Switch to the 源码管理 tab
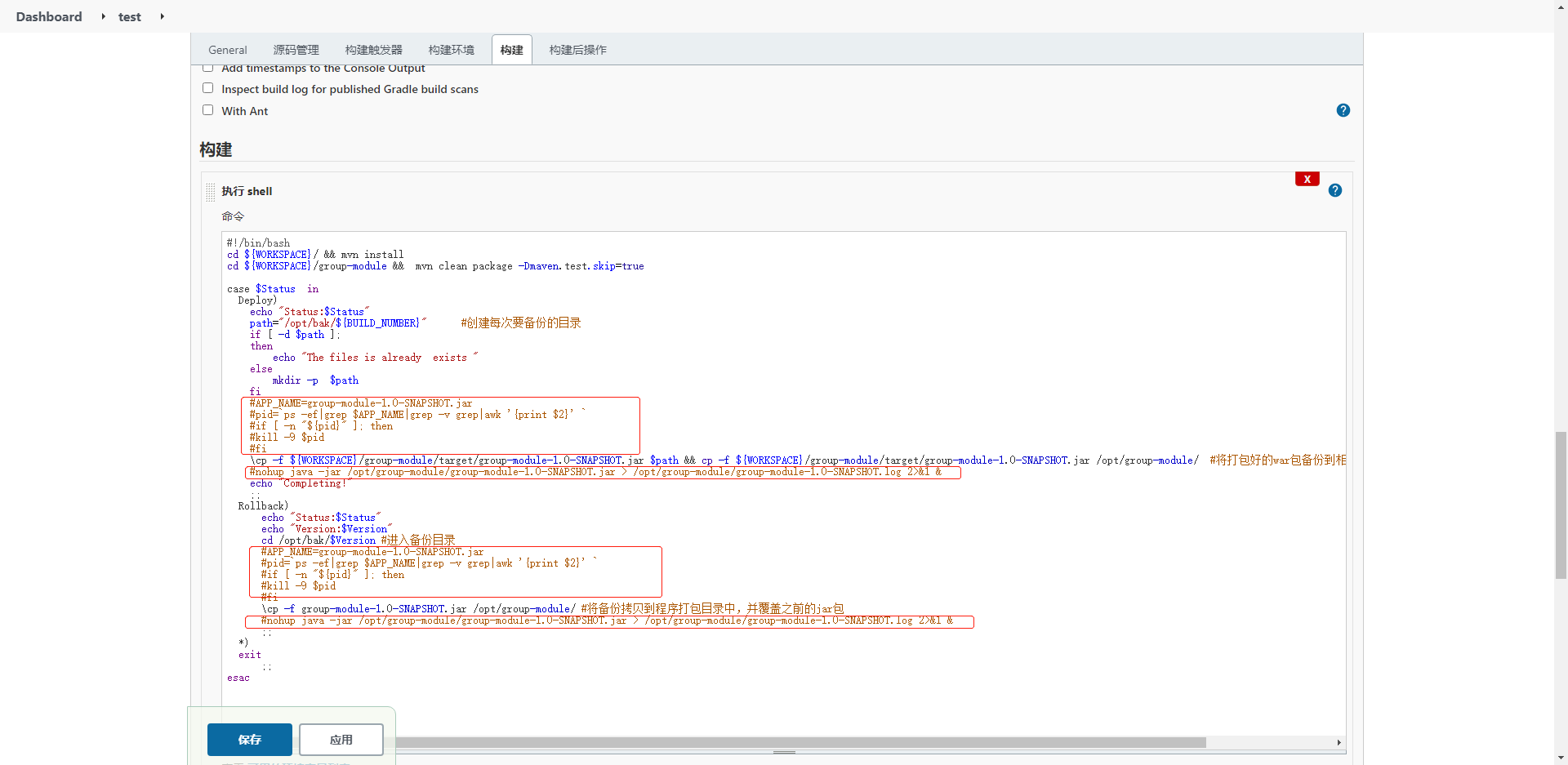 296,50
